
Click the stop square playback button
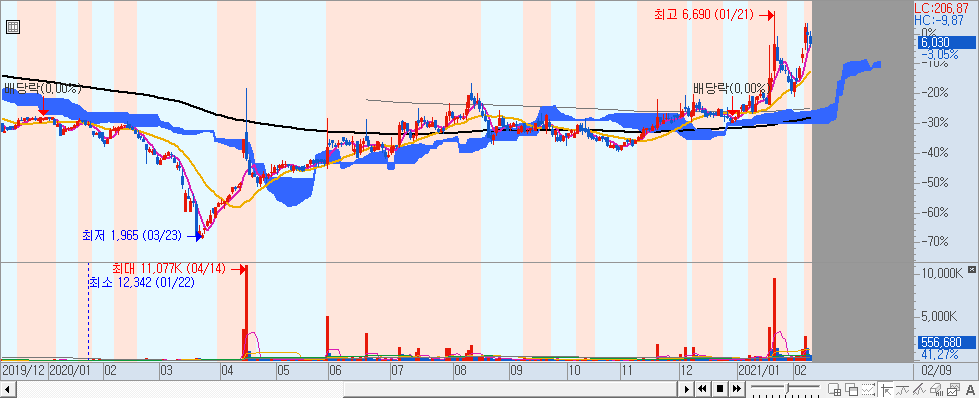click(x=720, y=389)
